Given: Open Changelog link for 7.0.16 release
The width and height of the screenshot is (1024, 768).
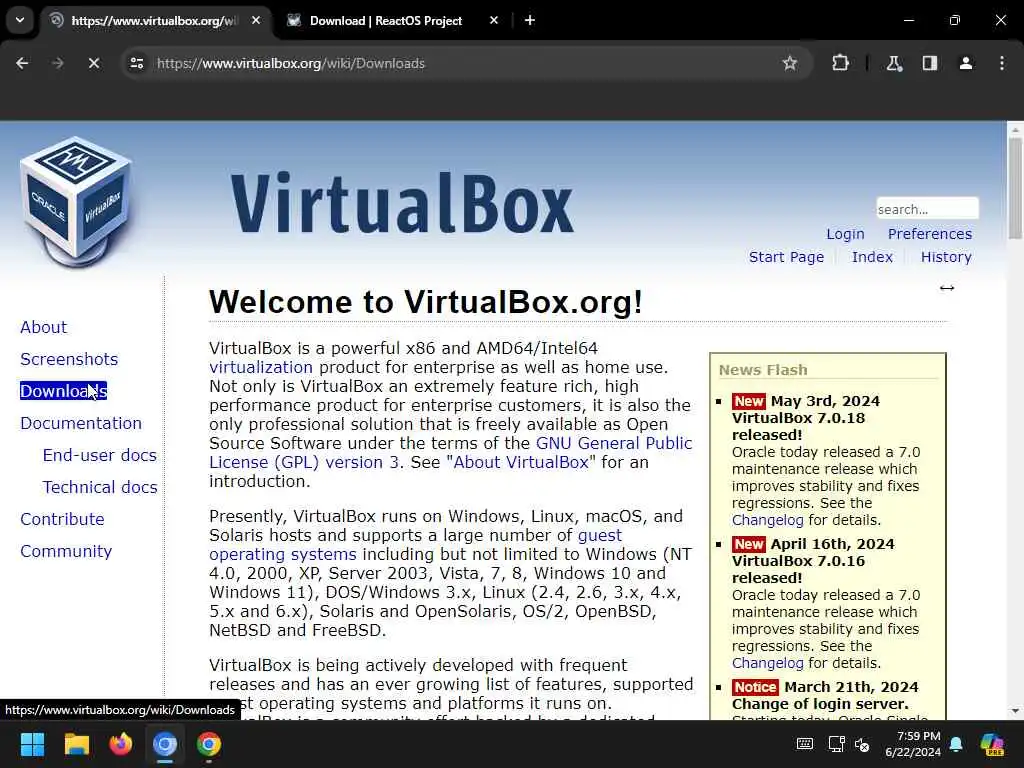Looking at the screenshot, I should tap(767, 663).
